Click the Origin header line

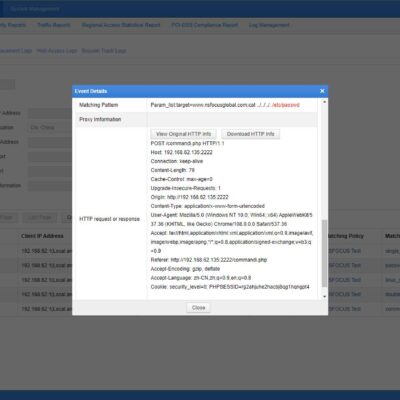[189, 197]
